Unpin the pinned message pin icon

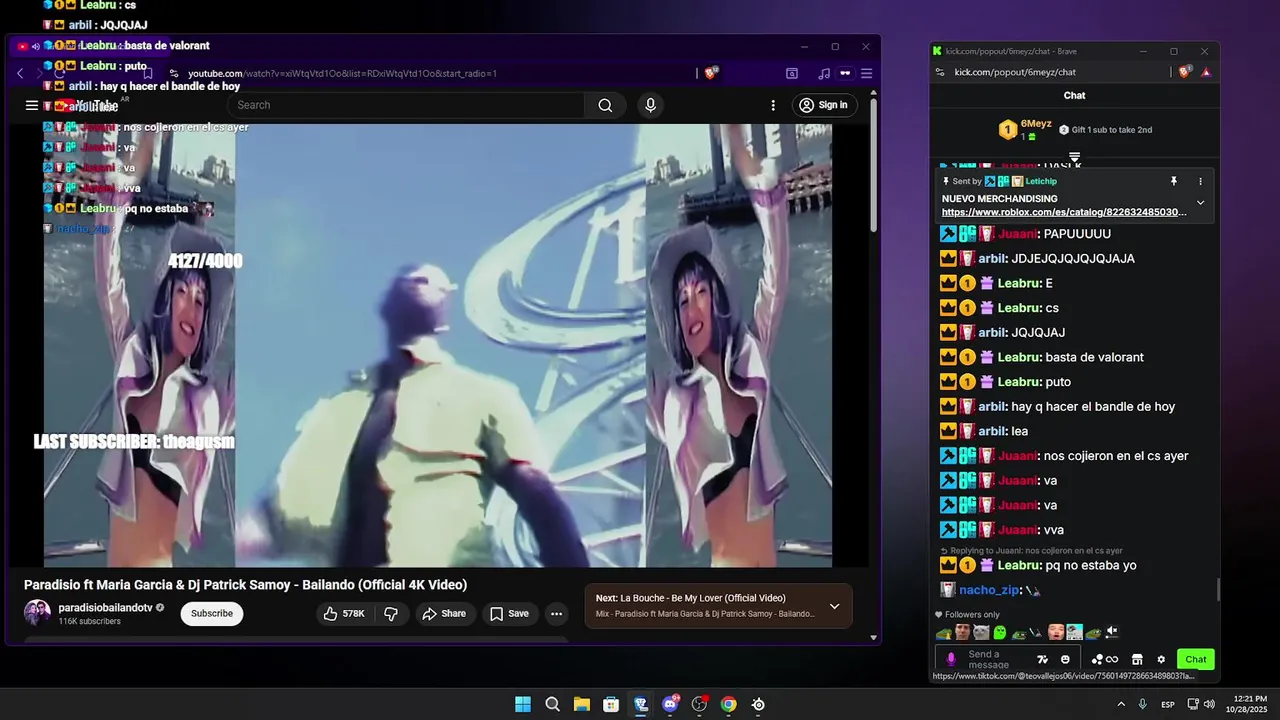tap(1174, 181)
